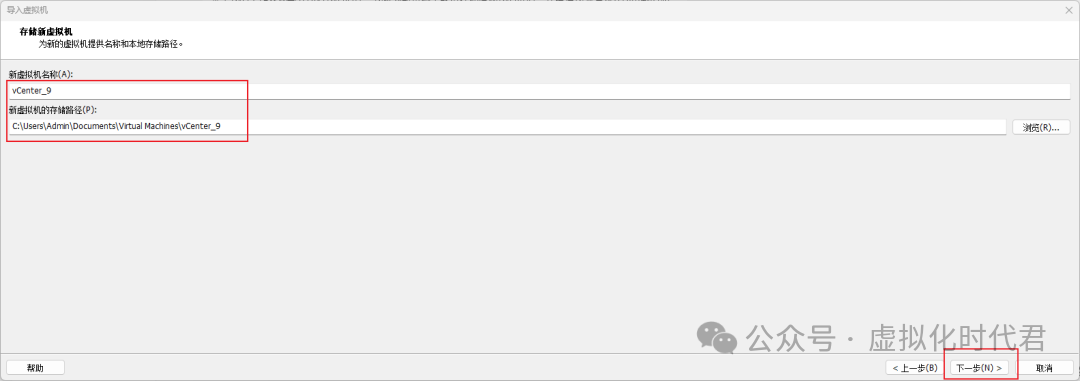The image size is (1080, 381).
Task: Close the 导入虚拟机 dialog window
Action: [x=1068, y=10]
